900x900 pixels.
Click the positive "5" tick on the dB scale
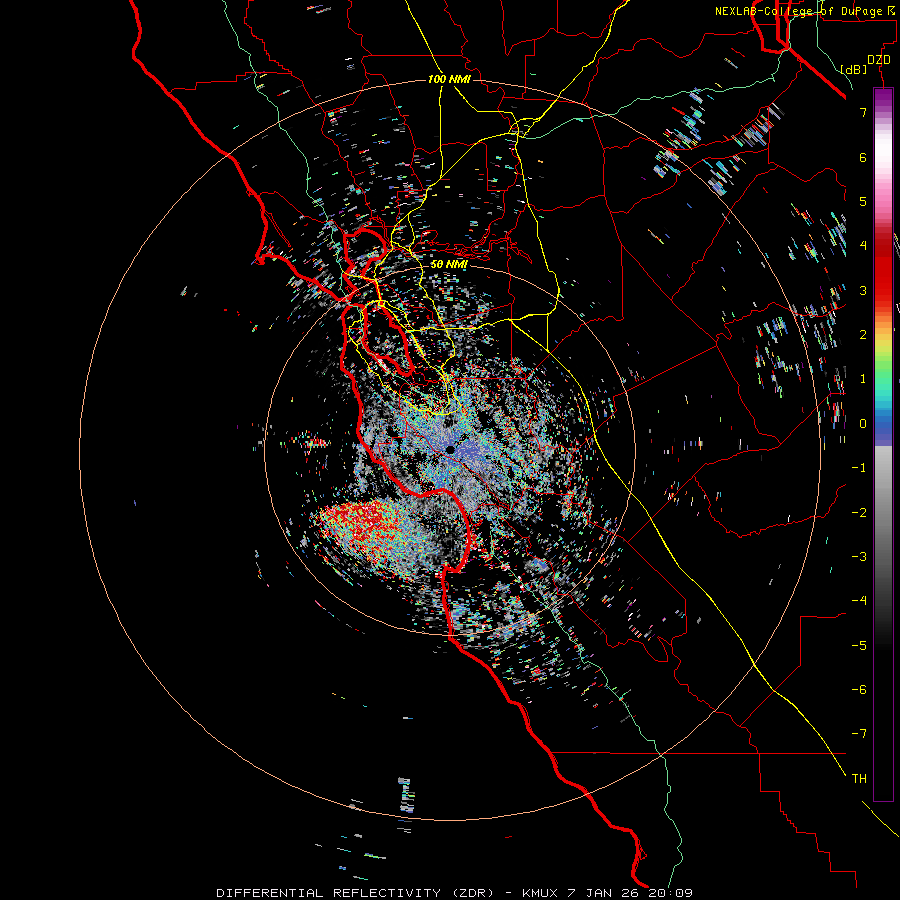[x=863, y=201]
